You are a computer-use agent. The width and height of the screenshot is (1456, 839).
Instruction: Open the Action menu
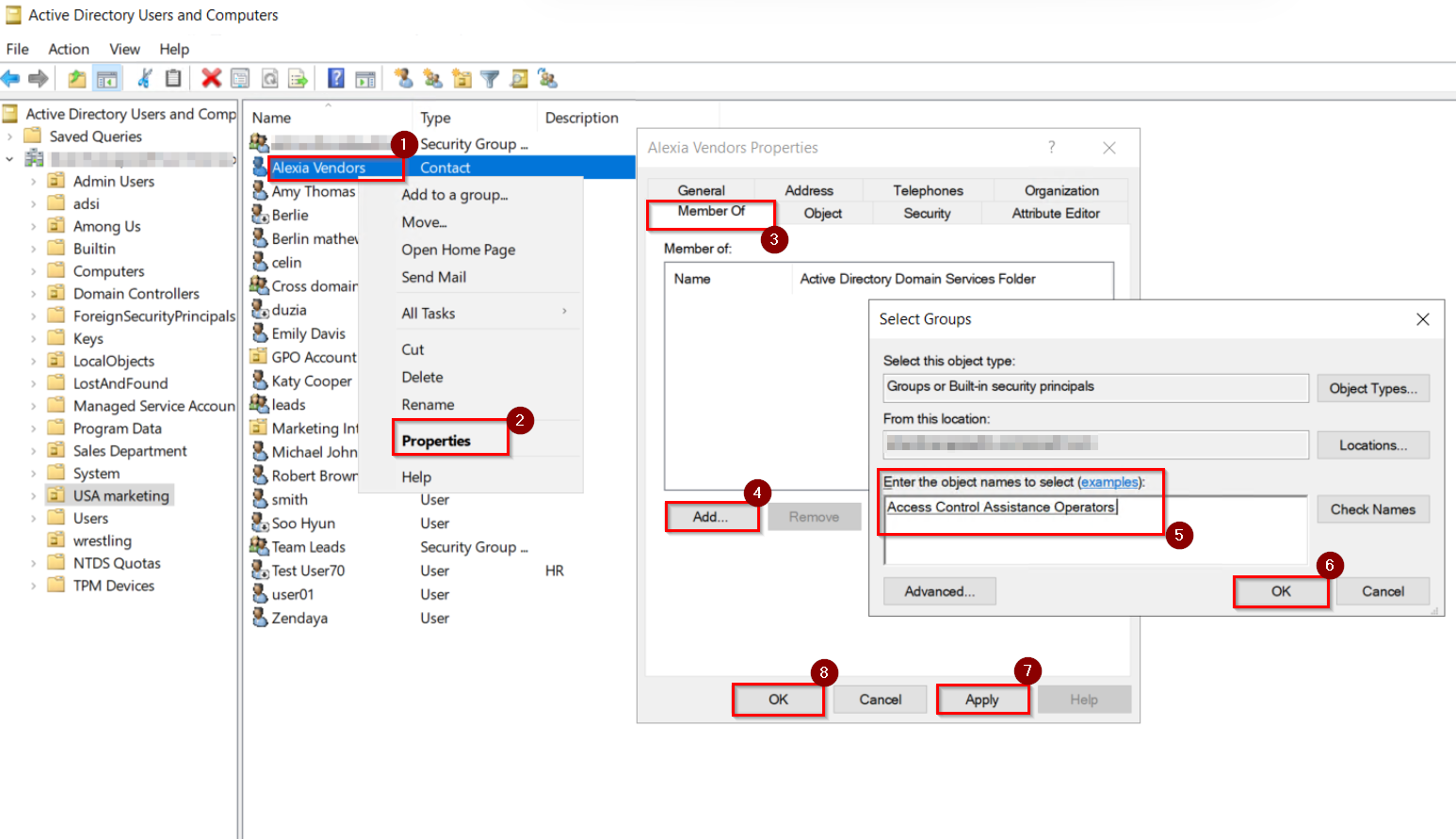69,49
